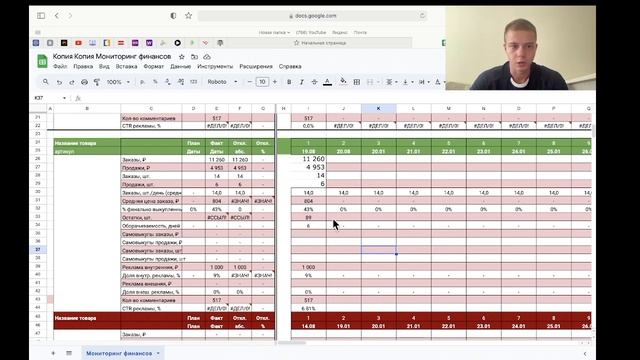Open the Roboto font dropdown

[222, 82]
